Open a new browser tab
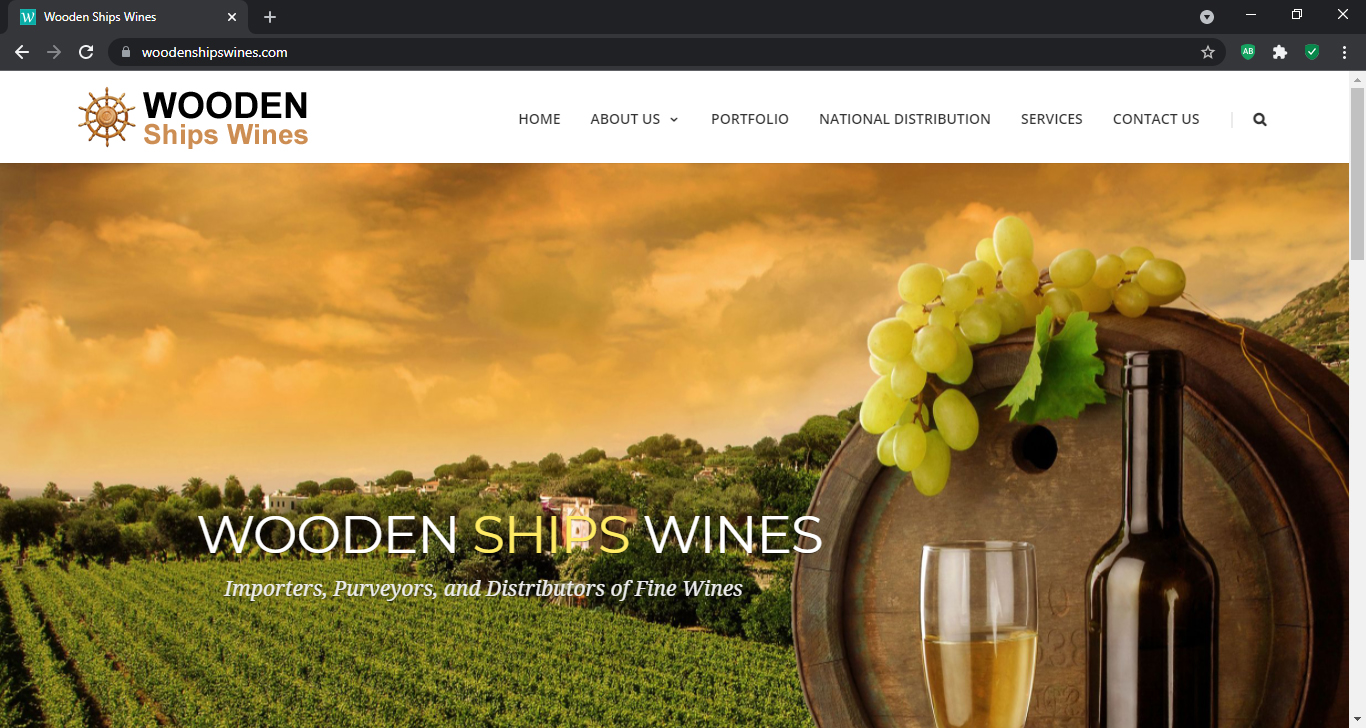Viewport: 1366px width, 728px height. (270, 17)
